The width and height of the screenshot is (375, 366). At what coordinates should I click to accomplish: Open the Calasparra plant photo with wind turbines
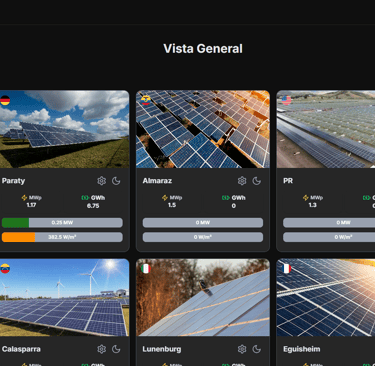[x=65, y=298]
